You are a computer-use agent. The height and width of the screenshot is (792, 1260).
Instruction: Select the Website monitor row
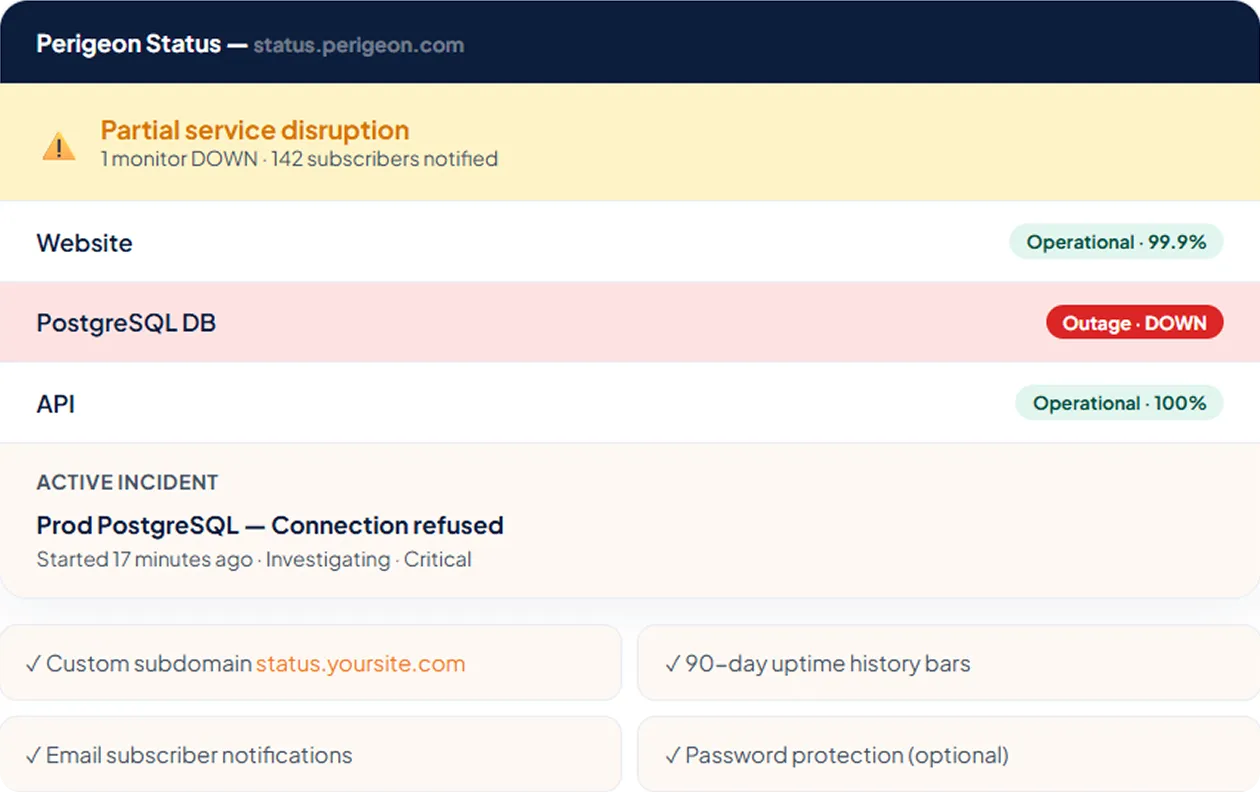click(x=630, y=242)
